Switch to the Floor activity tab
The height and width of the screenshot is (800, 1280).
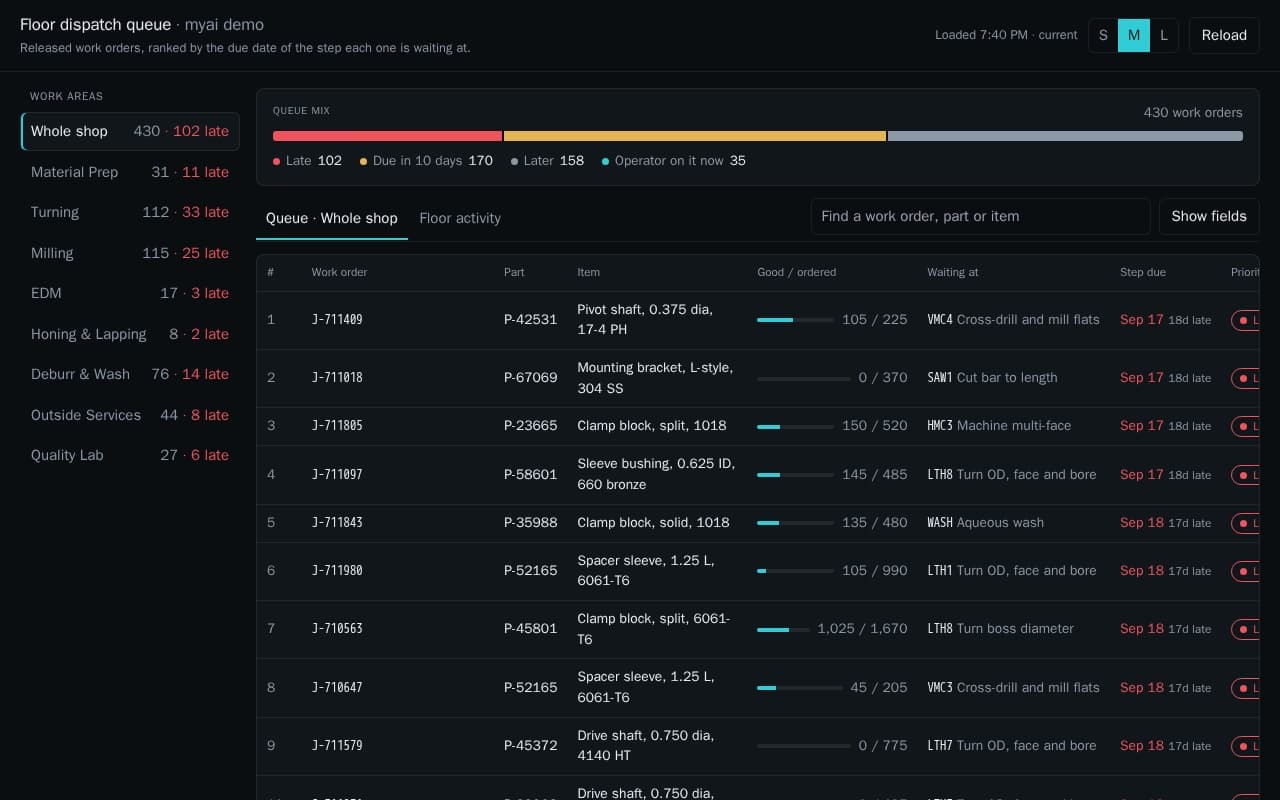click(460, 218)
